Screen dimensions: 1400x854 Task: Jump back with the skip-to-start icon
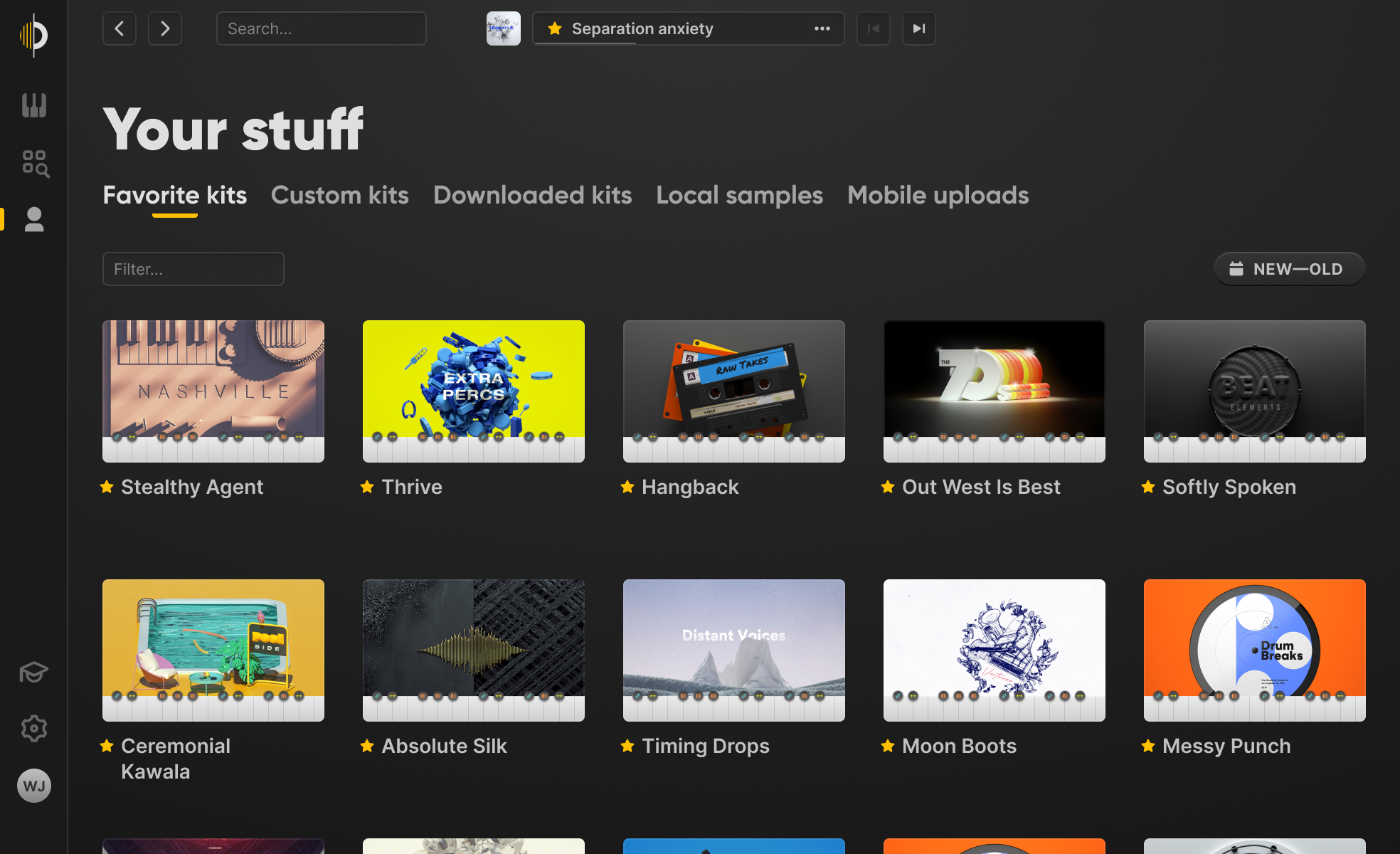coord(873,28)
